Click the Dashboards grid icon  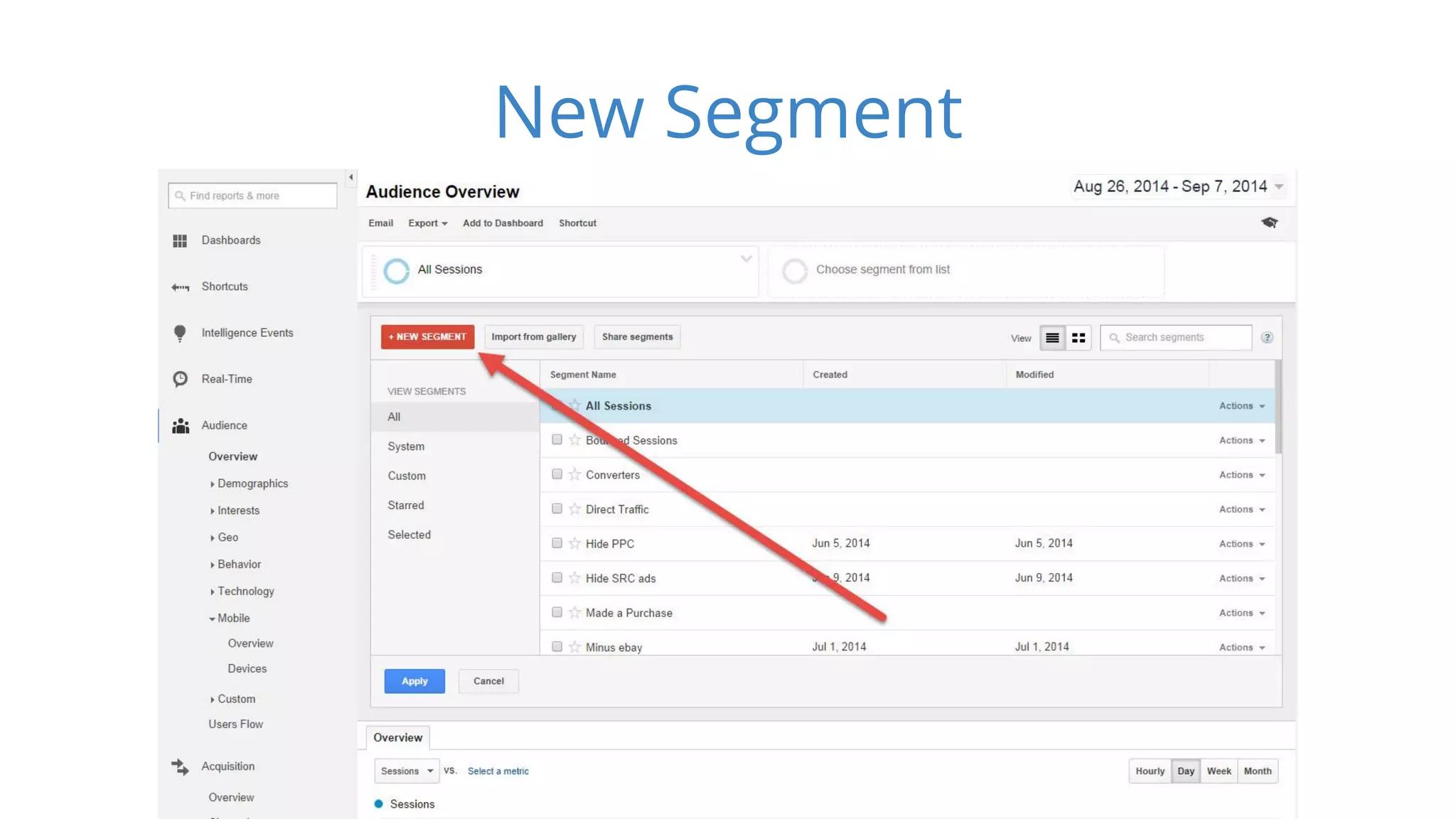click(180, 241)
